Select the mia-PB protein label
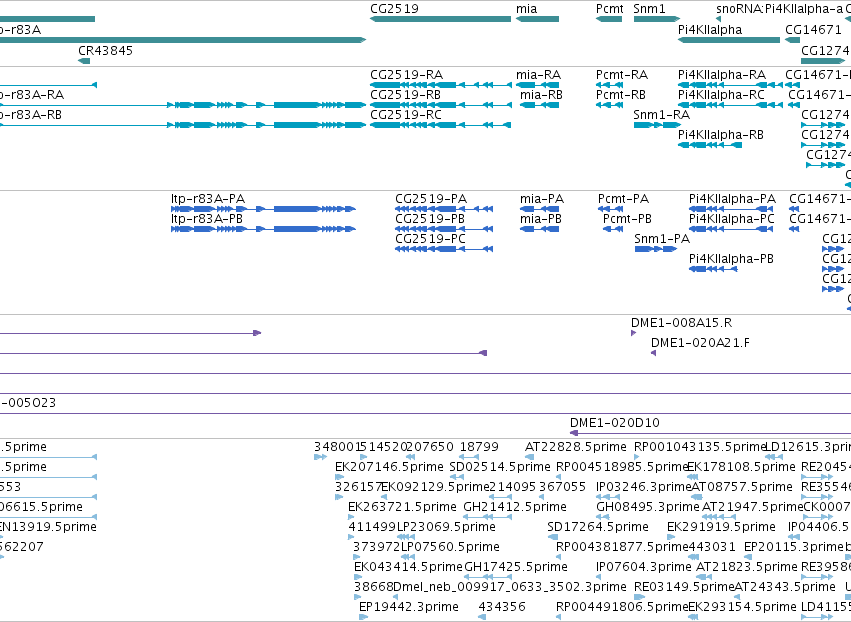Image resolution: width=851 pixels, height=622 pixels. point(541,219)
